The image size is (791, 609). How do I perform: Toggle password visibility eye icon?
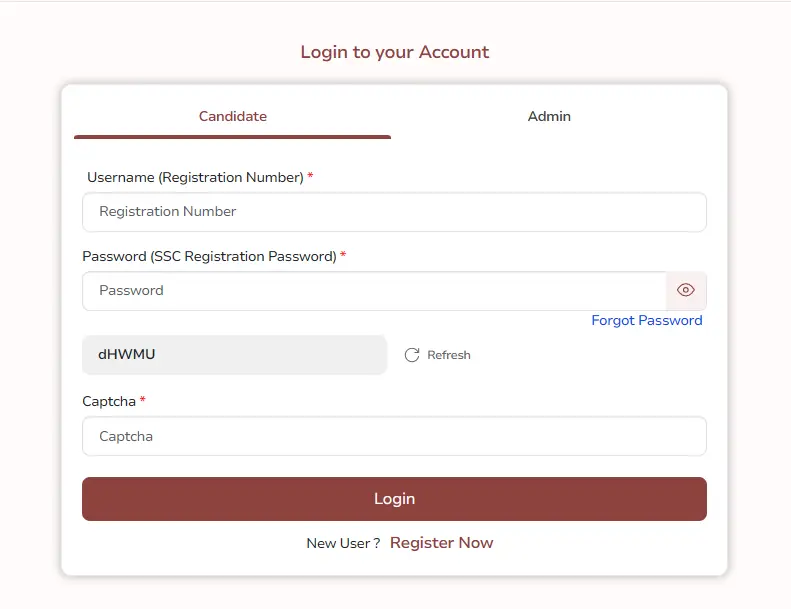pyautogui.click(x=686, y=291)
